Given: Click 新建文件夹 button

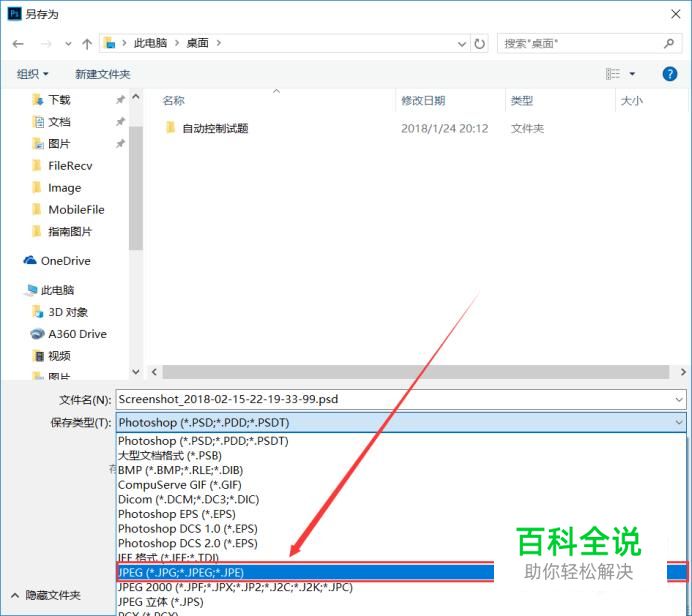Looking at the screenshot, I should point(102,74).
